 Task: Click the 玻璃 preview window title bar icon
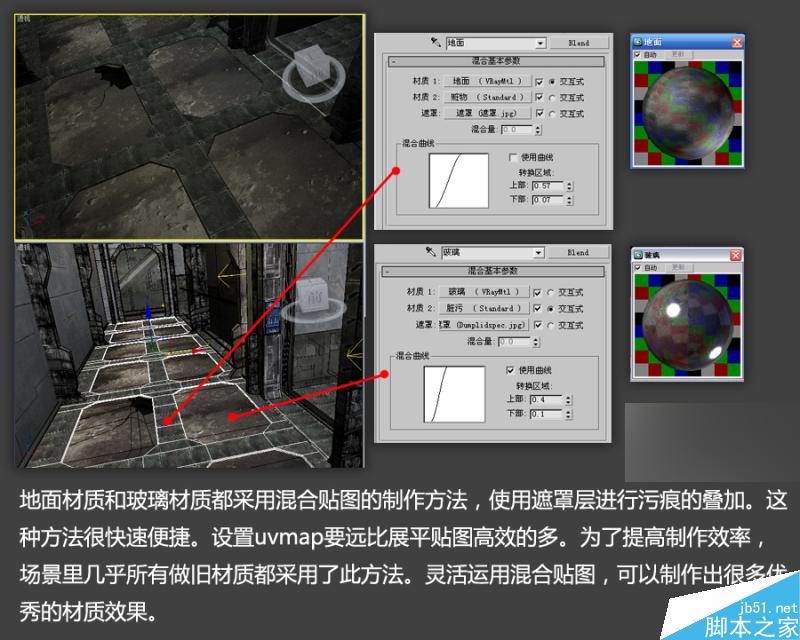click(638, 252)
